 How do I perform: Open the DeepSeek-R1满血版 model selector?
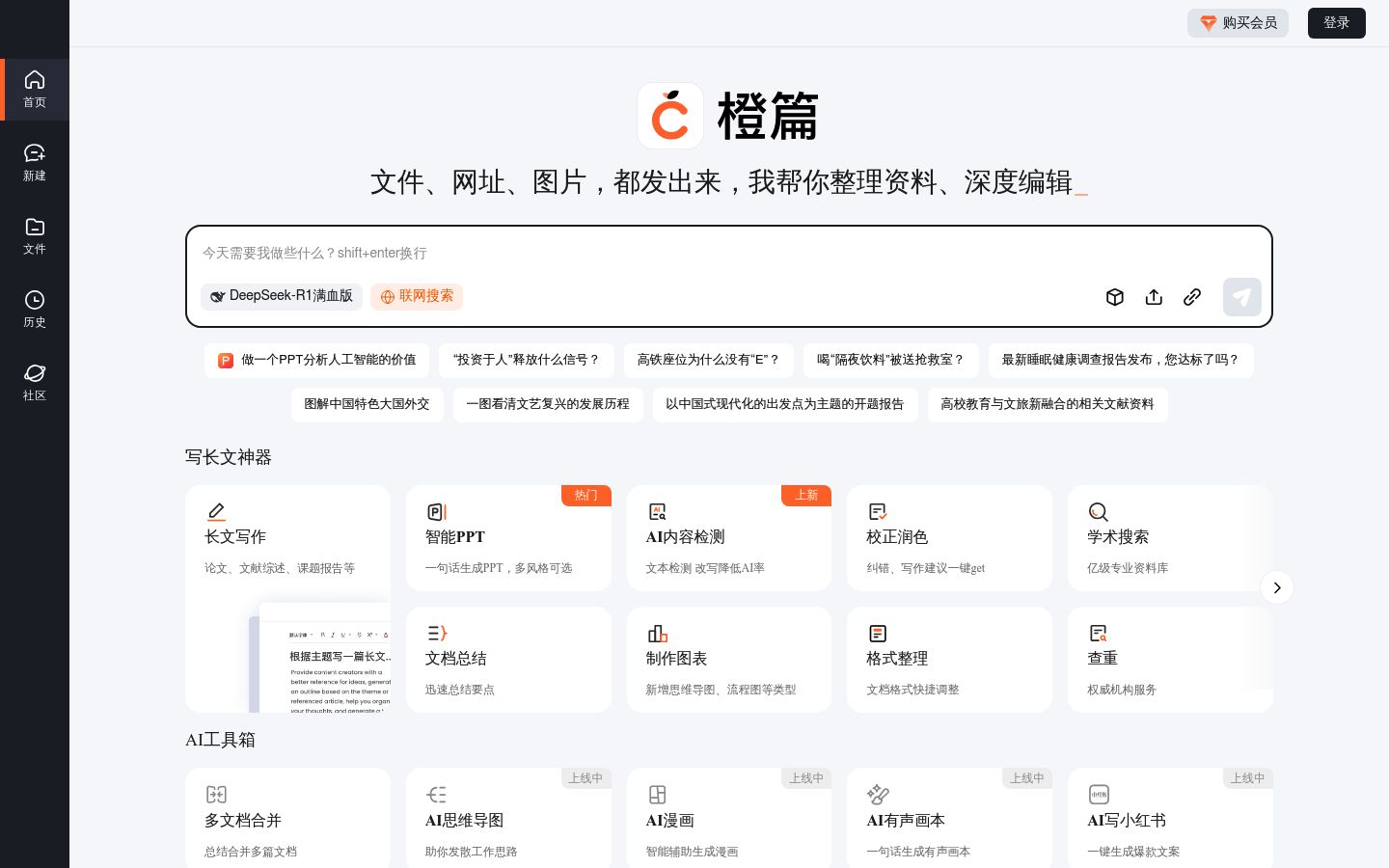tap(282, 296)
